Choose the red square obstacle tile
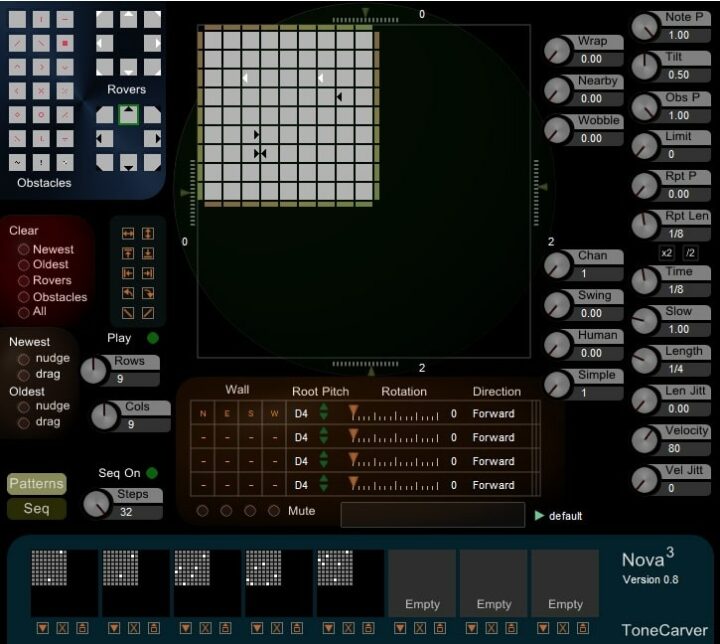Screen dimensions: 720x644 coord(65,43)
